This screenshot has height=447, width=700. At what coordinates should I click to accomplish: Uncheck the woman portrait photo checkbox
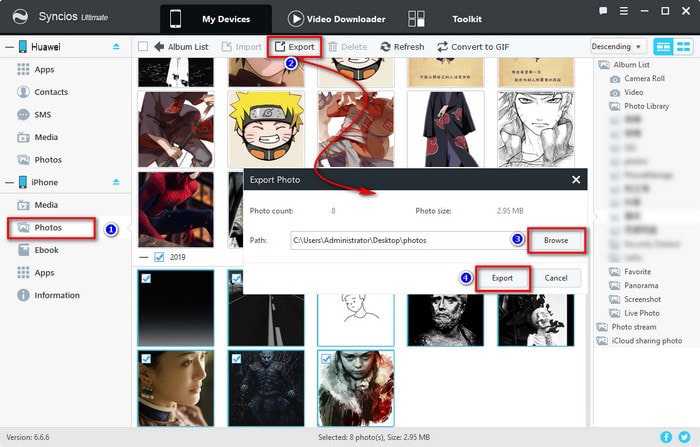pos(145,357)
